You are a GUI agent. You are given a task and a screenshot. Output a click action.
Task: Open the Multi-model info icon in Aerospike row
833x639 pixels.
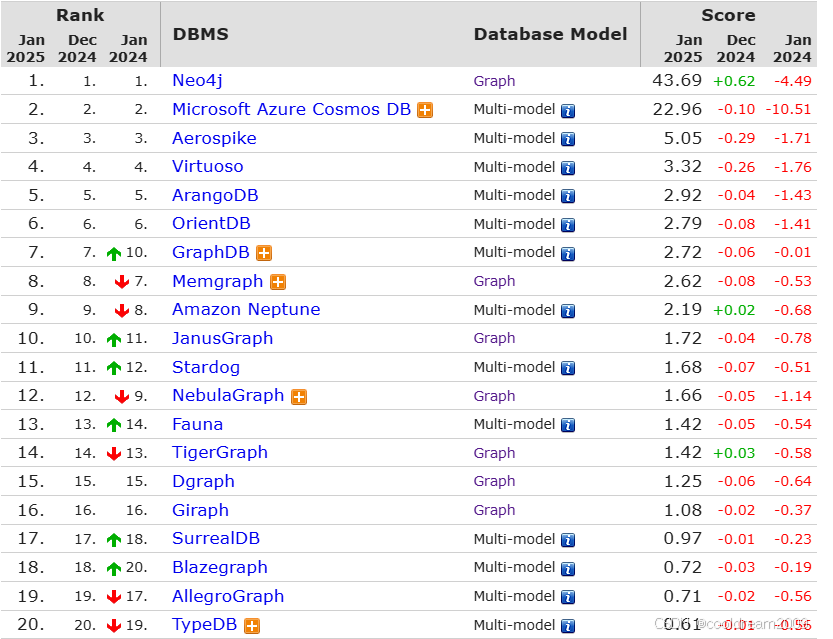click(568, 139)
